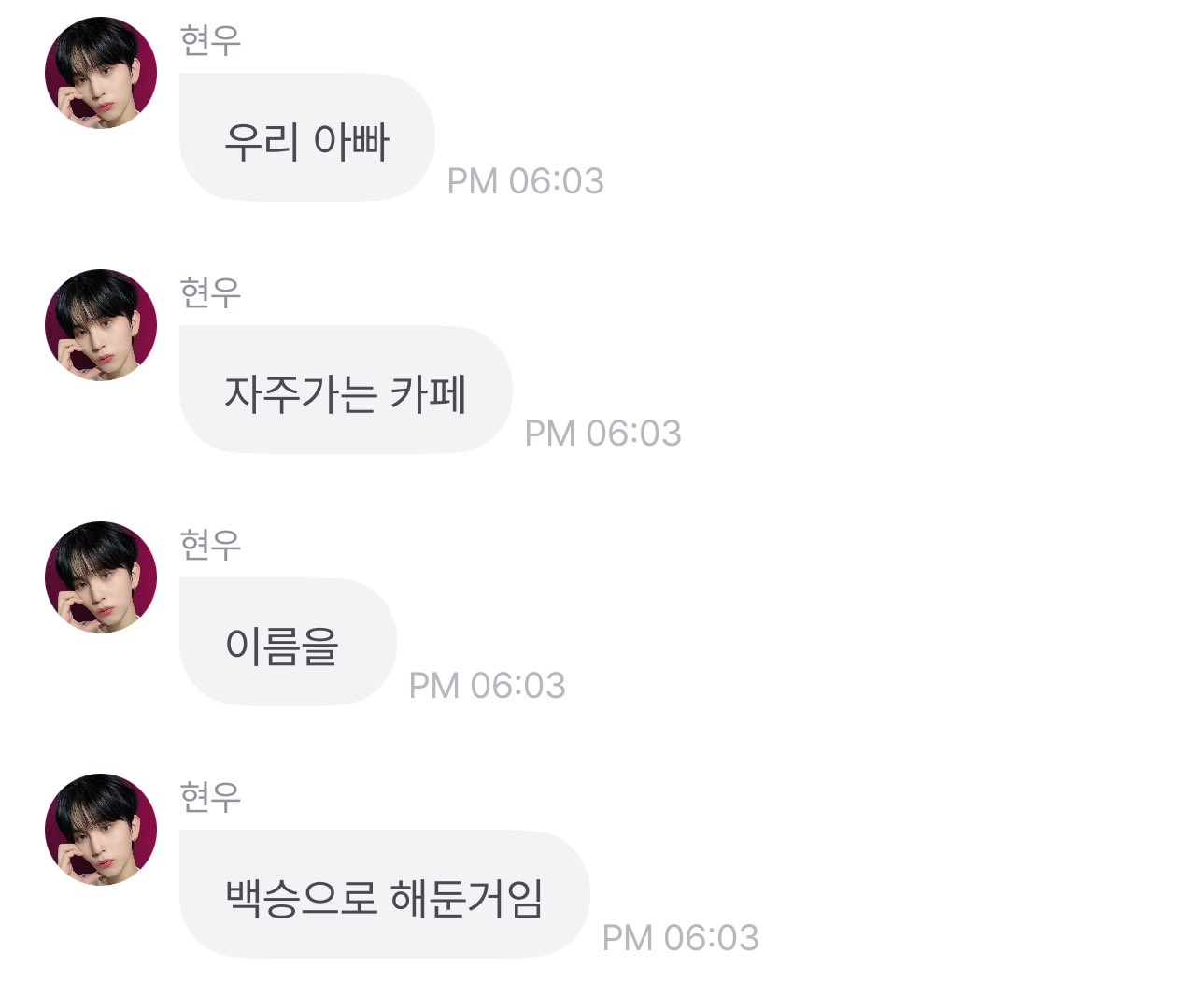Click timestamp PM 06:03 beside '이름을'

pyautogui.click(x=488, y=686)
